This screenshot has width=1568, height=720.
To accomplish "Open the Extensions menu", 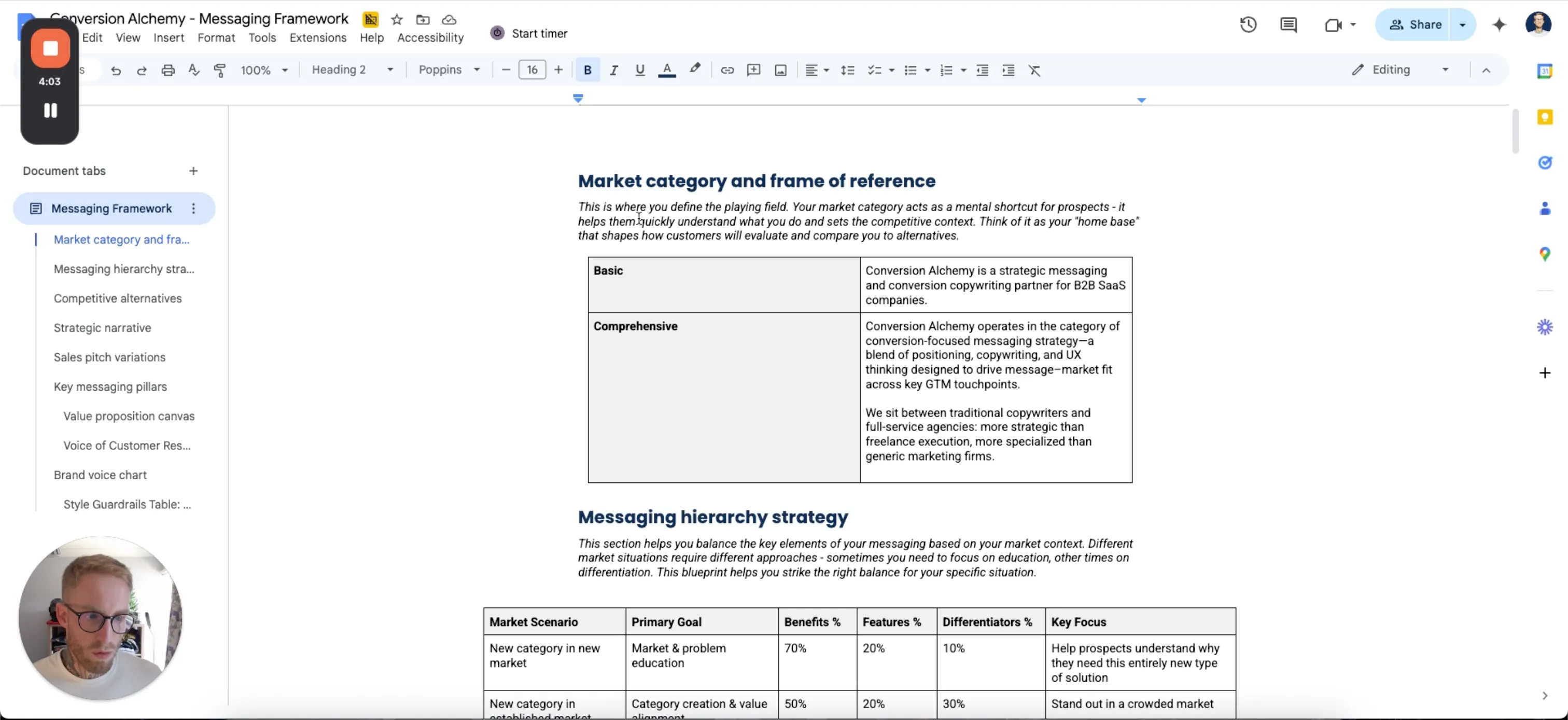I will coord(318,37).
